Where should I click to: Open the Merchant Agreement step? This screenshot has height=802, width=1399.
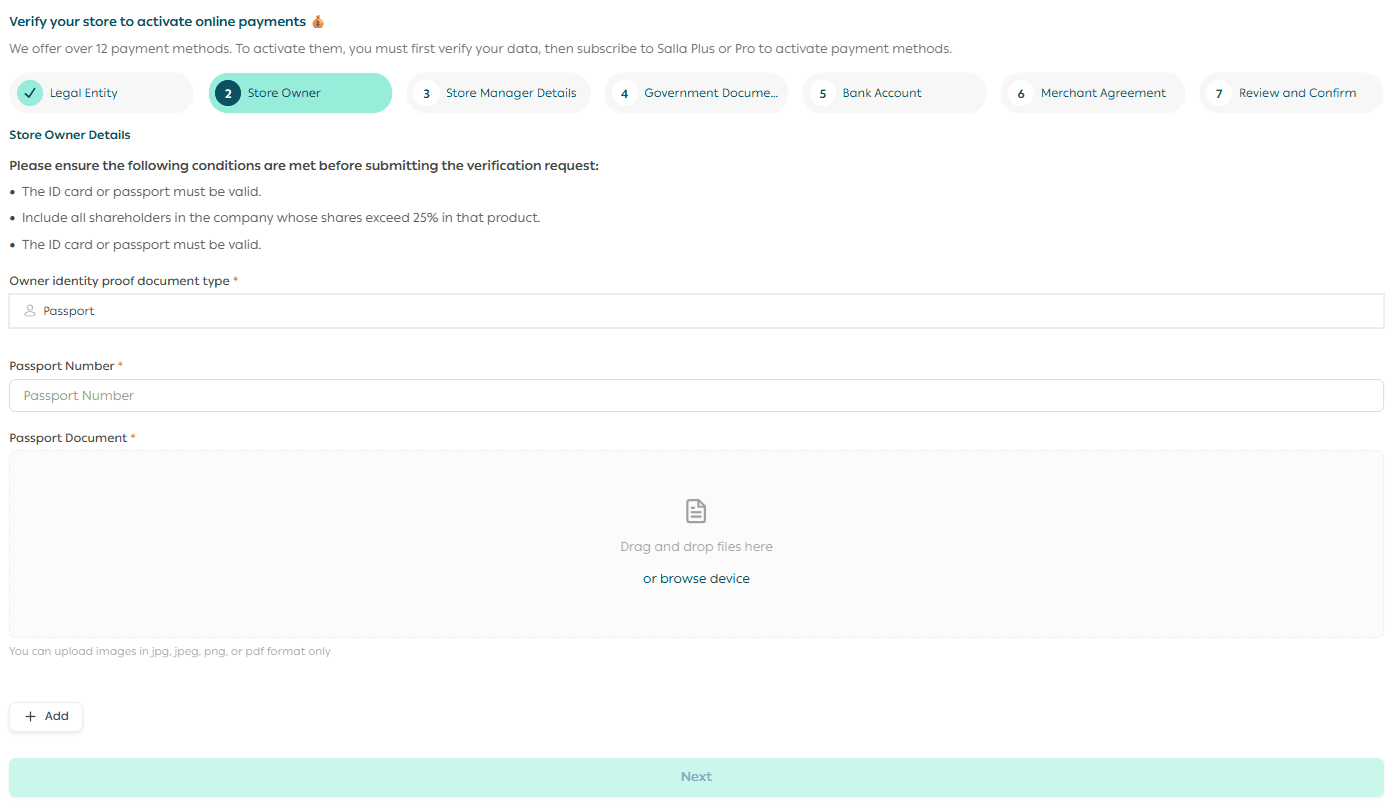[x=1103, y=93]
